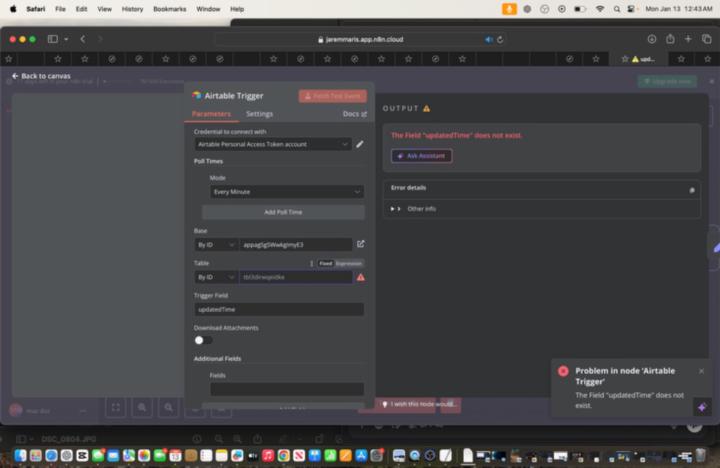Switch Table field to Expression mode
The height and width of the screenshot is (468, 720).
click(x=349, y=263)
